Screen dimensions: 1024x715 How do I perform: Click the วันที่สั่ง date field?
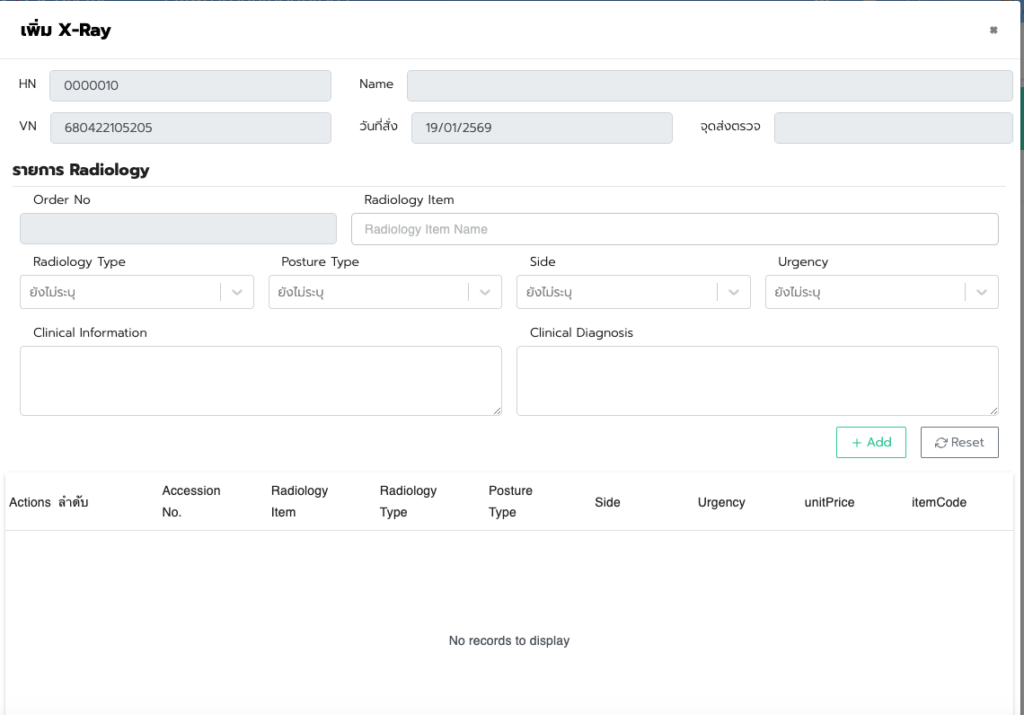click(x=541, y=128)
